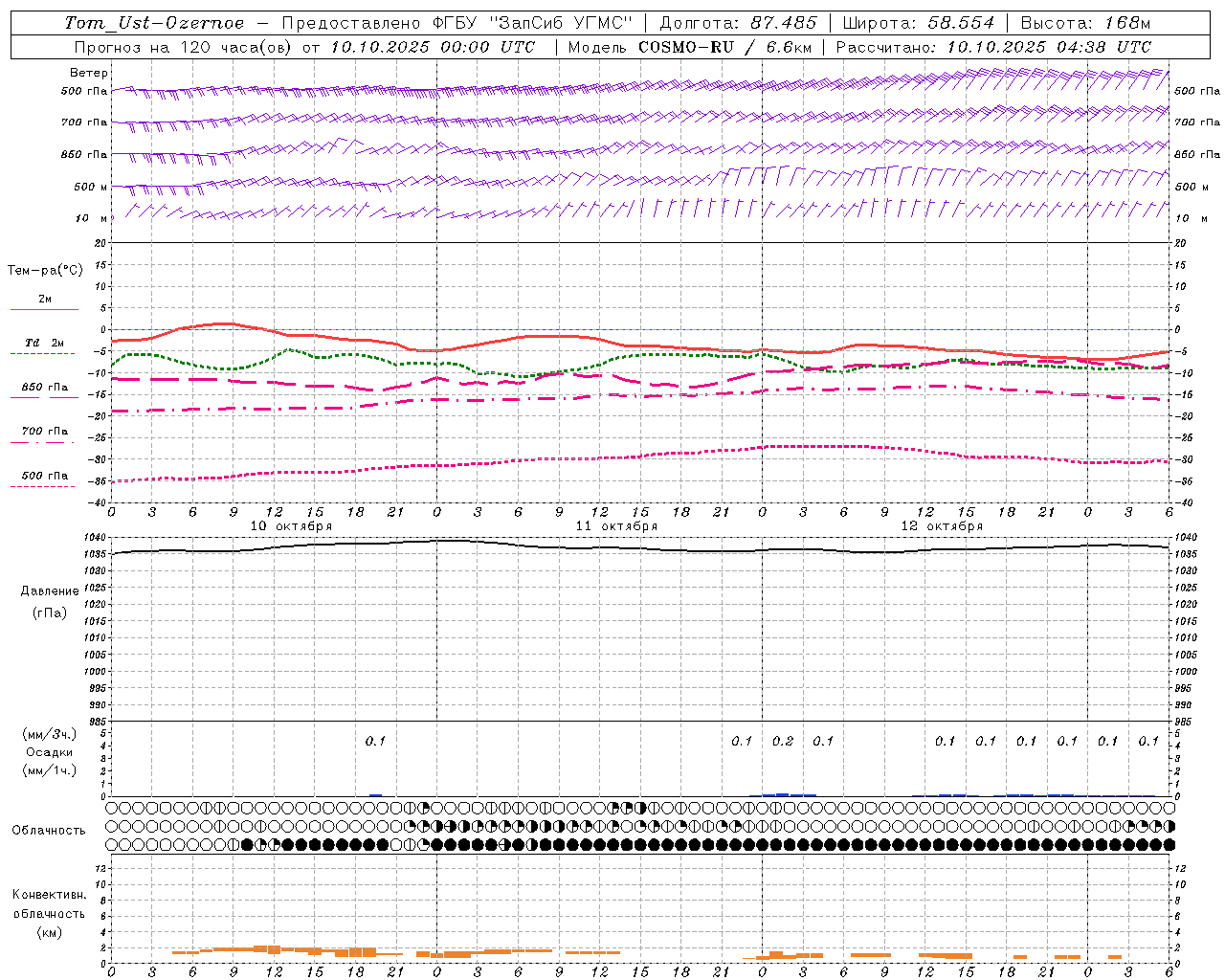Screen dimensions: 1225x980
Task: Click the (мм/3ч.) precipitation unit label
Action: coord(50,734)
